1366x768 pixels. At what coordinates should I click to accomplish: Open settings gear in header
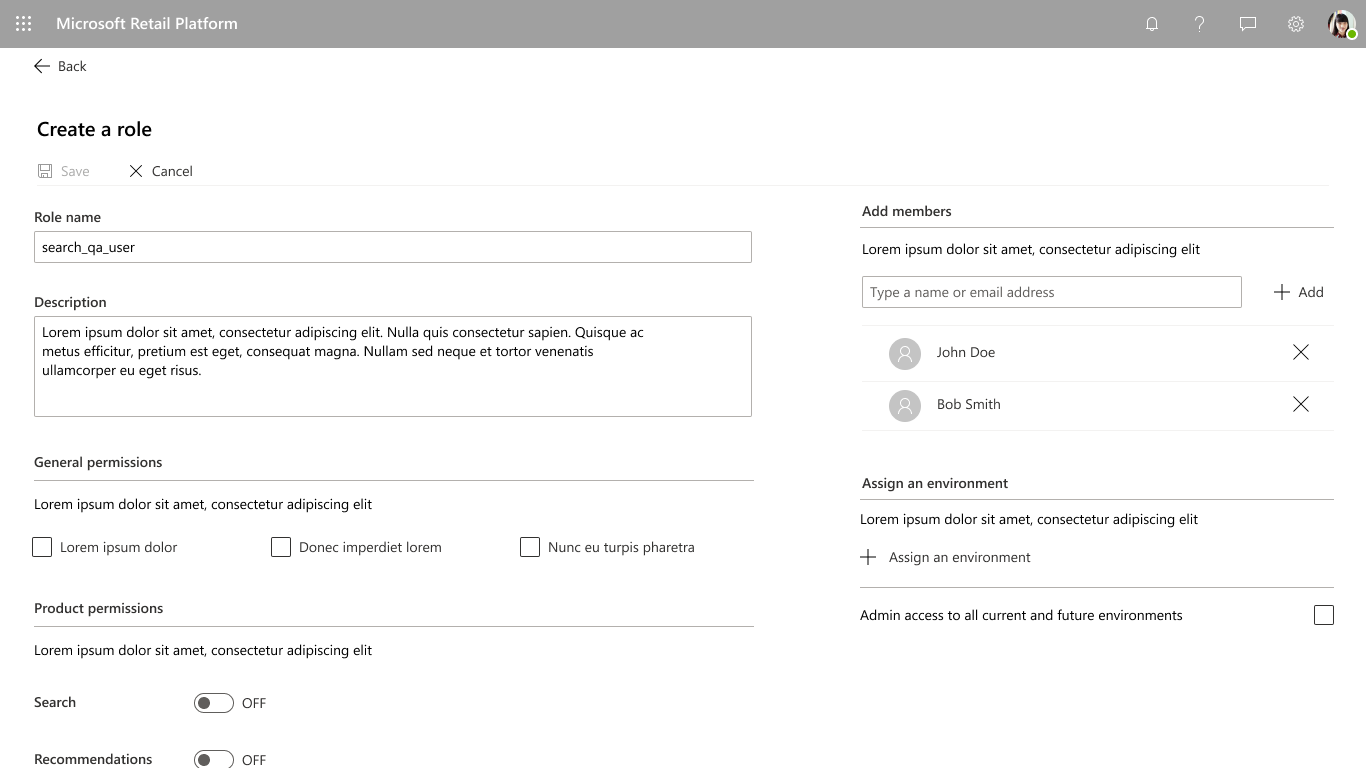pos(1296,24)
